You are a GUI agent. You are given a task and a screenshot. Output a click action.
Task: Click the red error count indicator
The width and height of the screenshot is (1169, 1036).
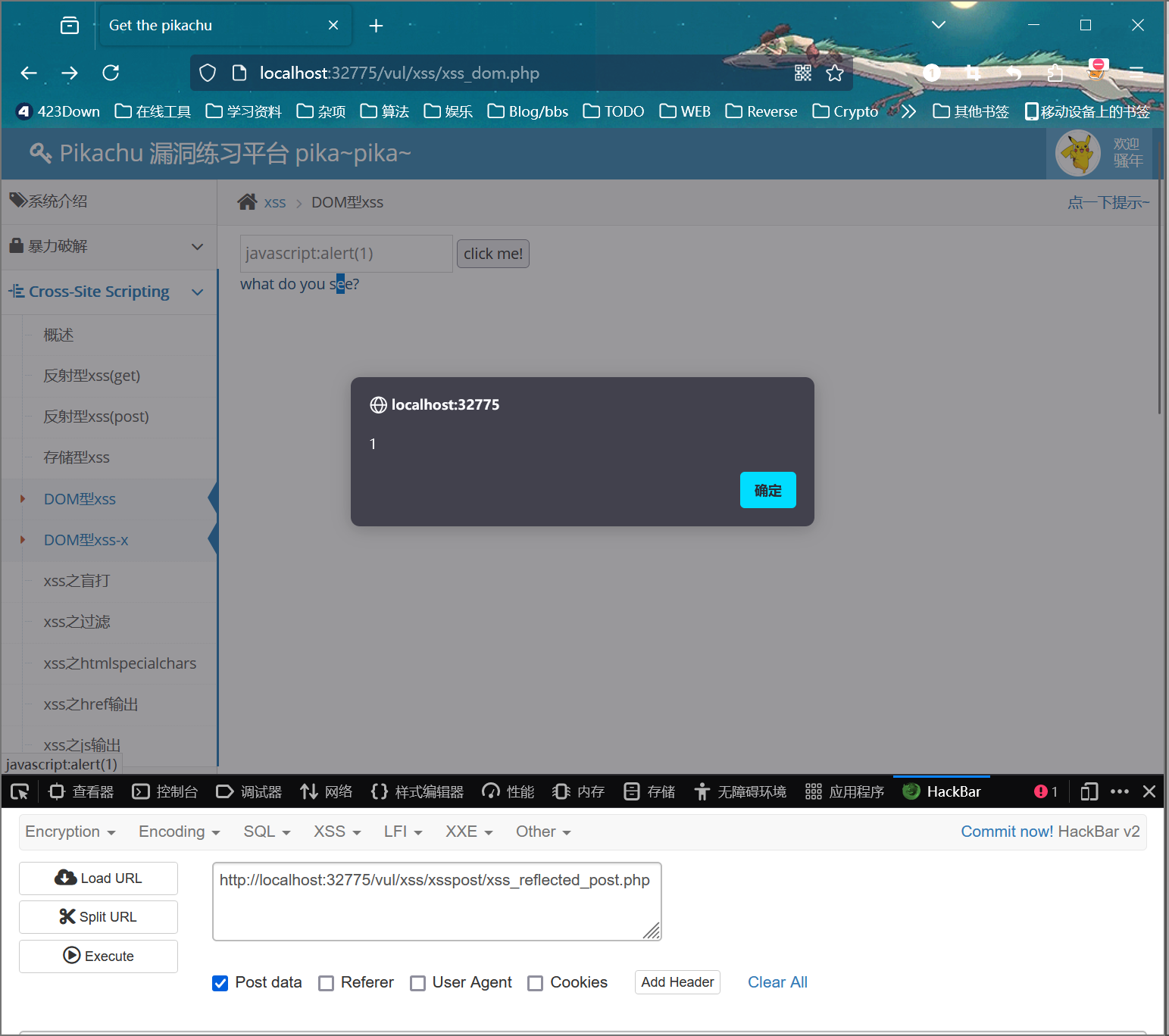[x=1046, y=791]
